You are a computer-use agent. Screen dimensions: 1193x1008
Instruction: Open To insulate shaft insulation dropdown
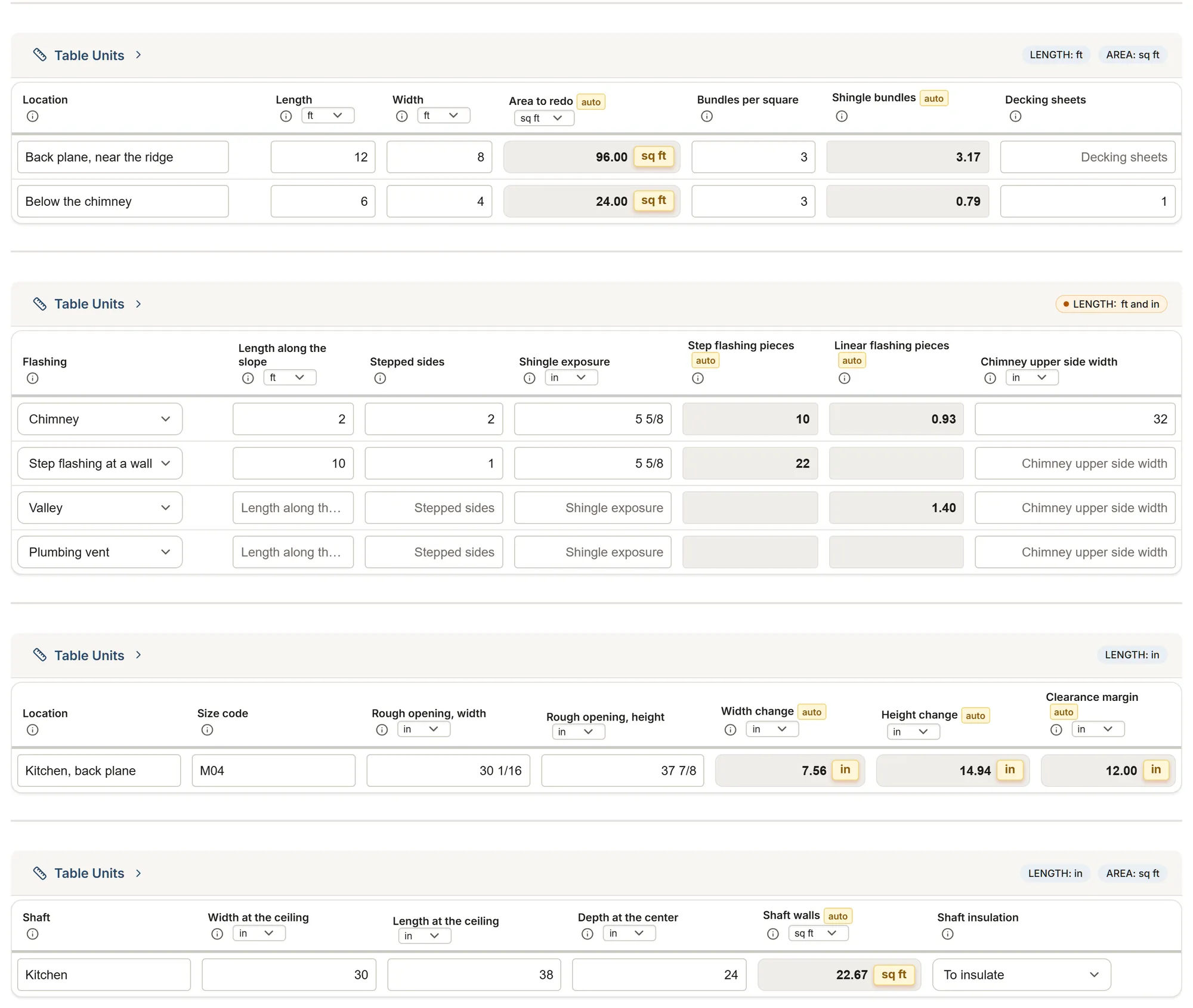(x=1021, y=975)
